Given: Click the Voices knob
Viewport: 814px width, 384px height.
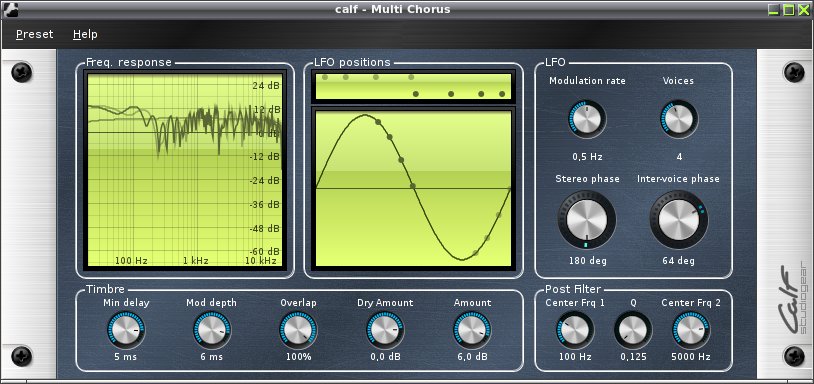Looking at the screenshot, I should 679,119.
